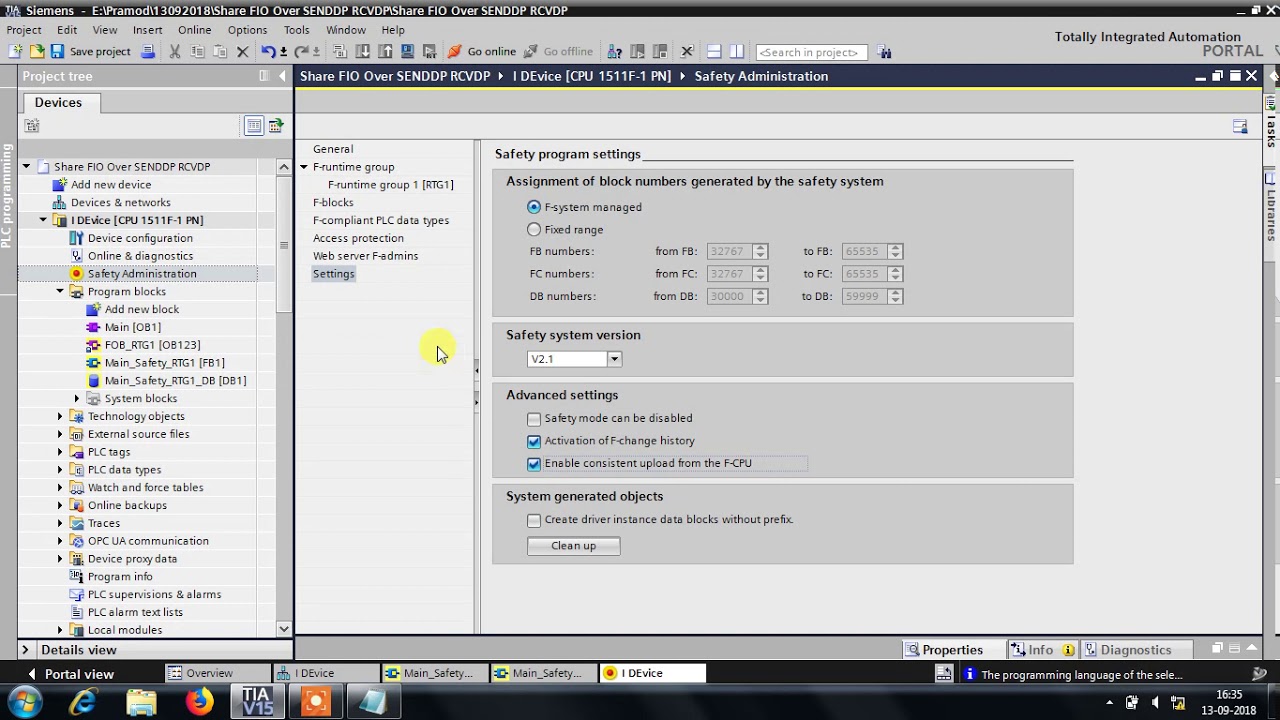The height and width of the screenshot is (720, 1280).
Task: Select FOB_RTG1 [OB123] block
Action: point(152,345)
